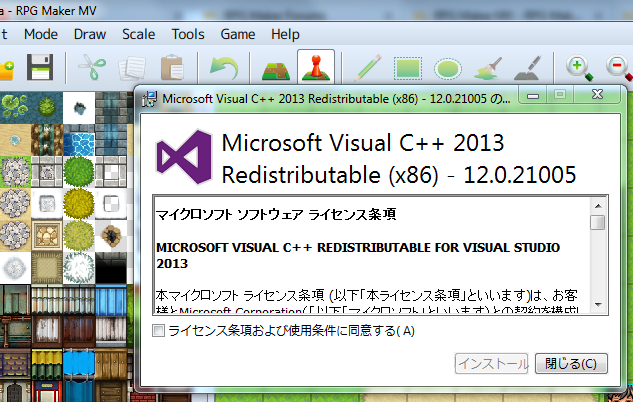633x402 pixels.
Task: Click the Zoom In magnifier
Action: point(579,68)
